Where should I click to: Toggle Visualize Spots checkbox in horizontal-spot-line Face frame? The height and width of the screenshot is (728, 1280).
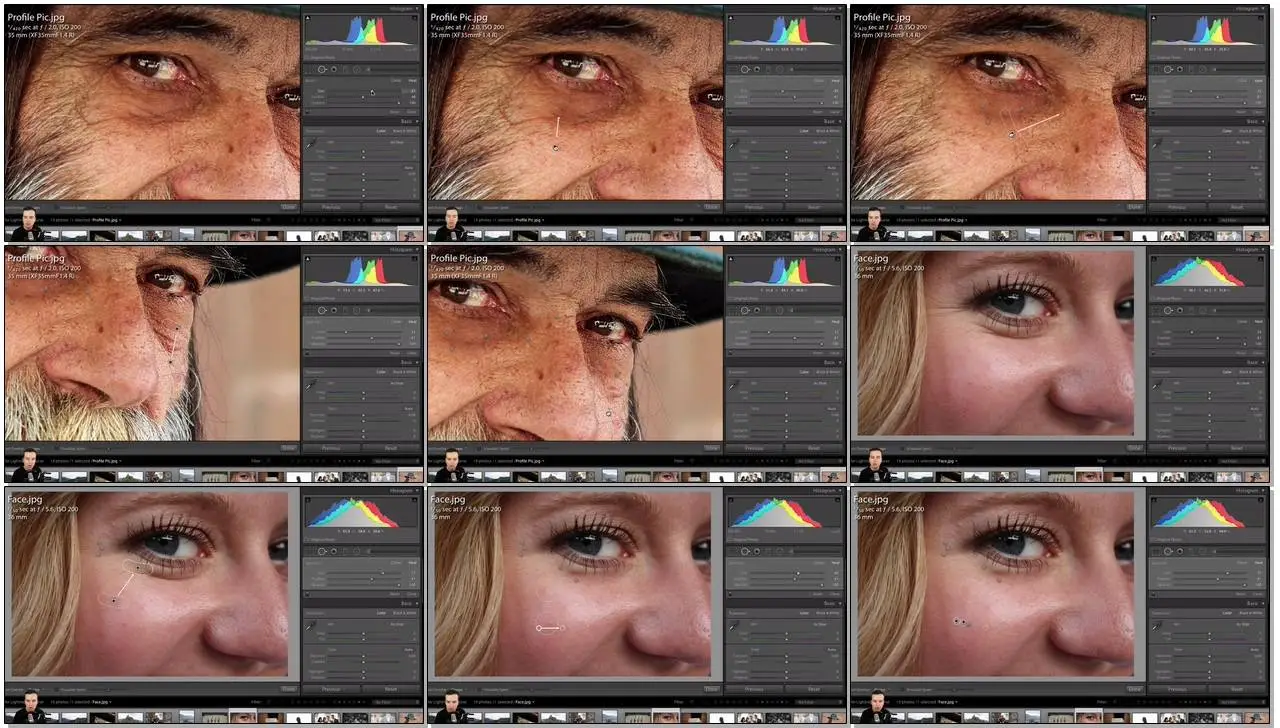click(481, 690)
